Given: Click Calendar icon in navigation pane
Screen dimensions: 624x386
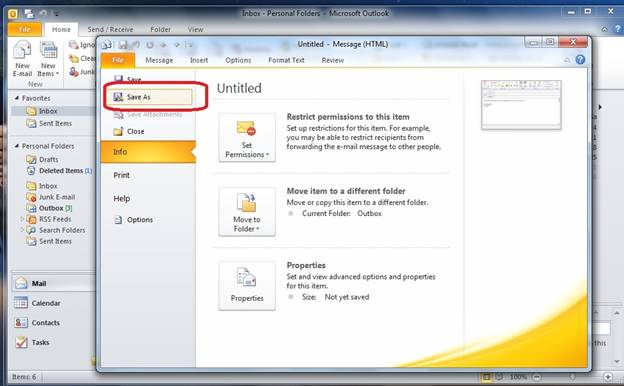Looking at the screenshot, I should (x=21, y=303).
